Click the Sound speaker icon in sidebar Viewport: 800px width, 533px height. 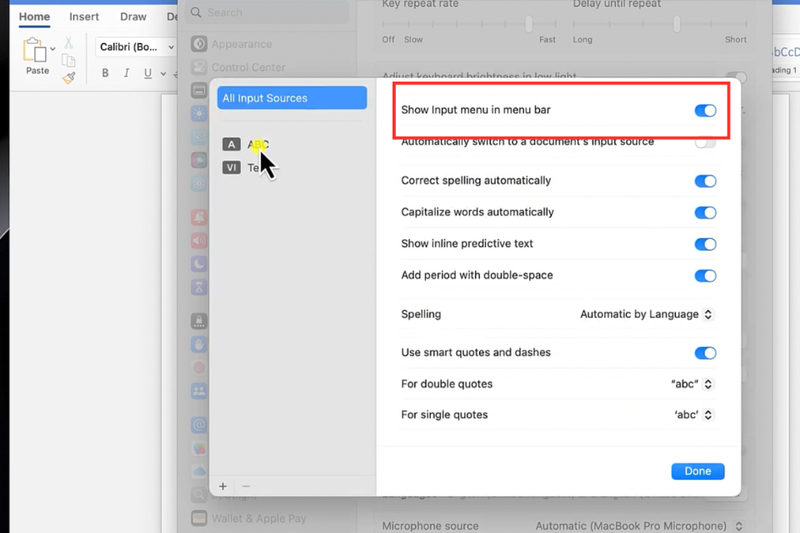pos(199,240)
